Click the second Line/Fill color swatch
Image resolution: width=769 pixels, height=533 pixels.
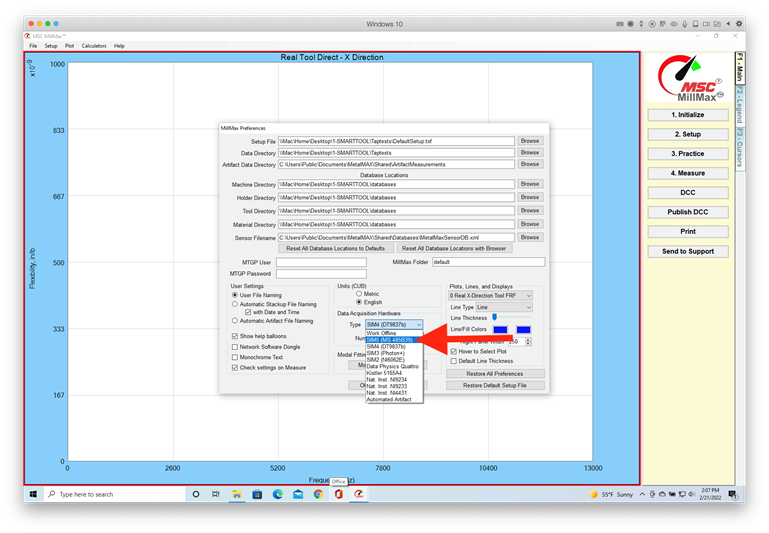[523, 330]
